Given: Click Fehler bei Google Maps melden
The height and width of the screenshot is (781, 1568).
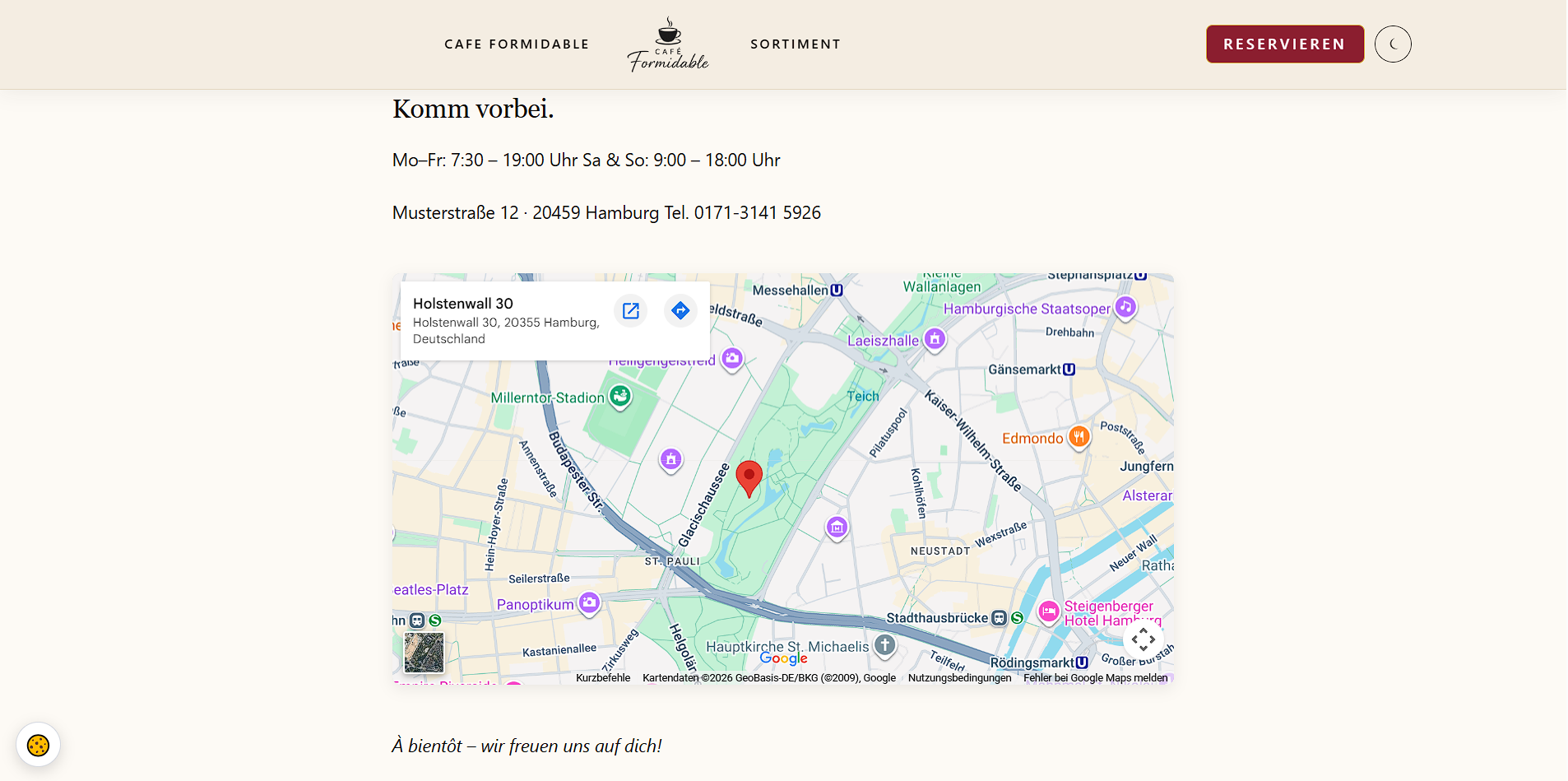Looking at the screenshot, I should click(x=1095, y=678).
